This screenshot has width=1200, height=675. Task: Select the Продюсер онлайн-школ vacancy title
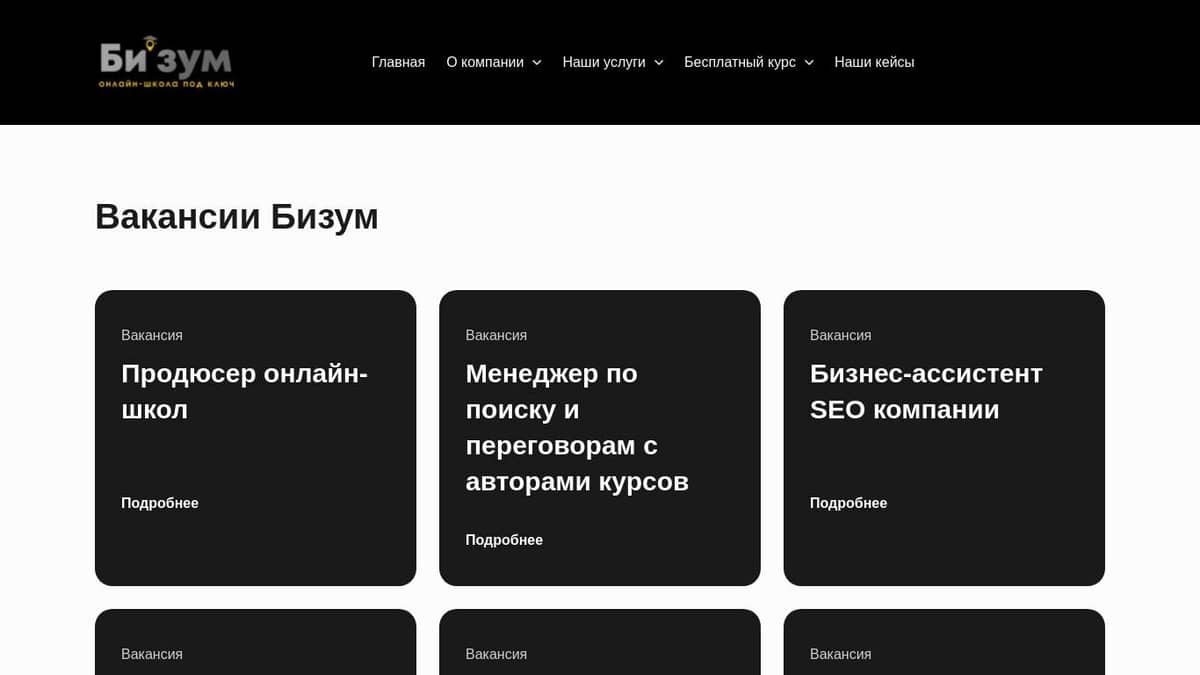(x=244, y=390)
